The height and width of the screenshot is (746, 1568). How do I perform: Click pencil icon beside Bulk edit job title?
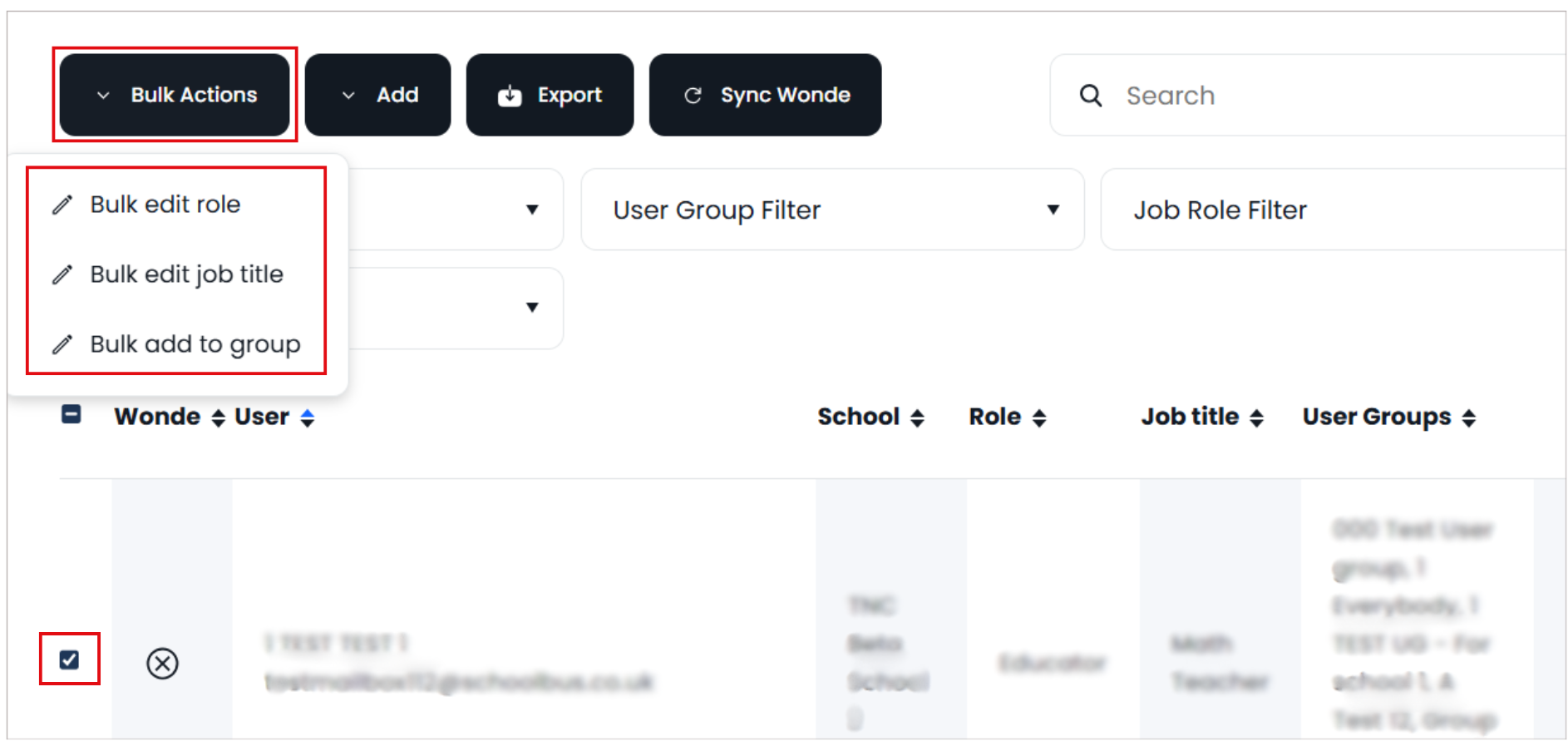pyautogui.click(x=62, y=274)
